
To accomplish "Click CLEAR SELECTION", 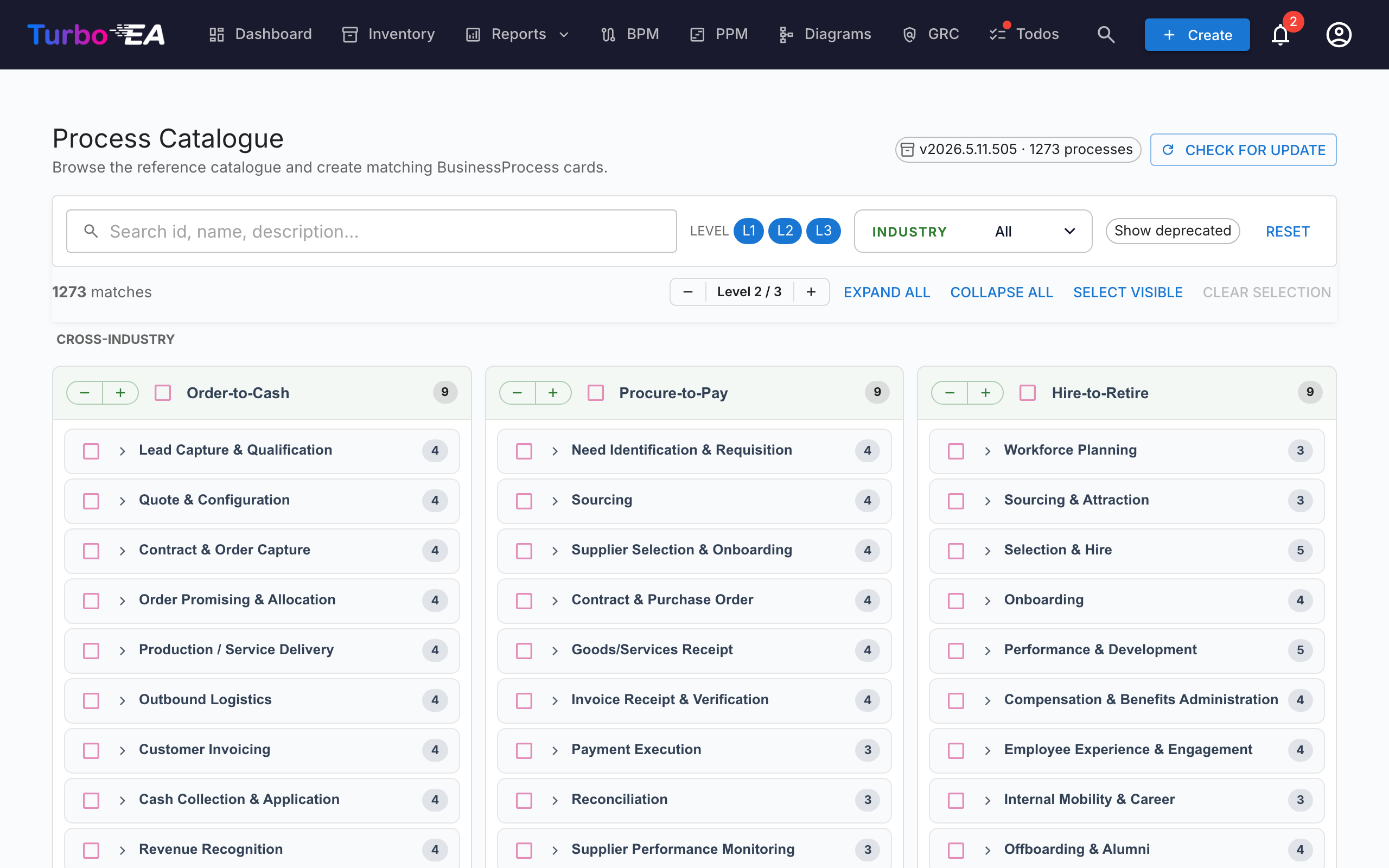I will pyautogui.click(x=1267, y=292).
